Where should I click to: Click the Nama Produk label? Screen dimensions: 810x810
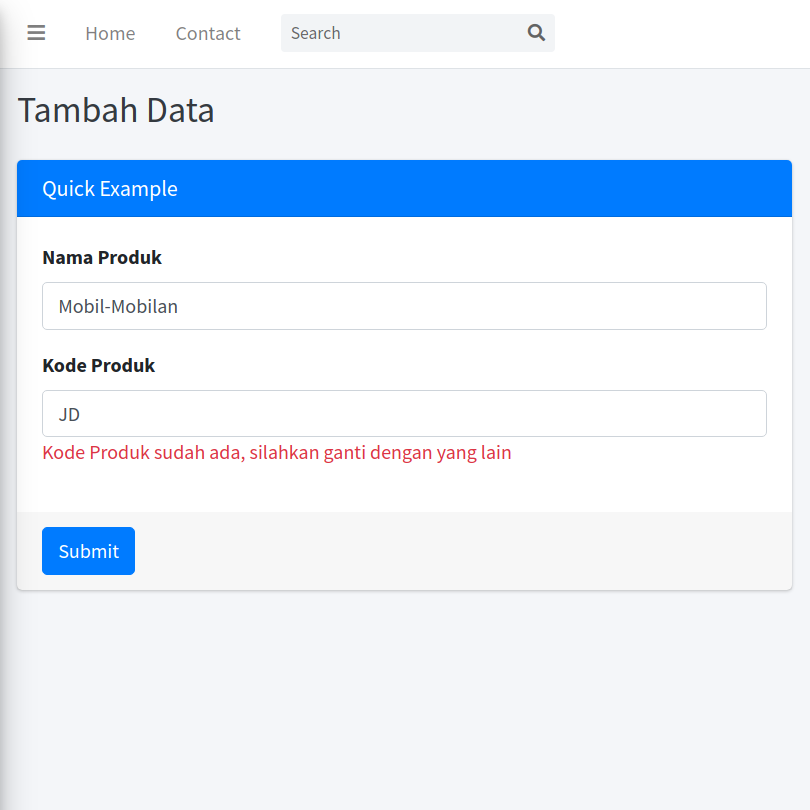(x=102, y=258)
